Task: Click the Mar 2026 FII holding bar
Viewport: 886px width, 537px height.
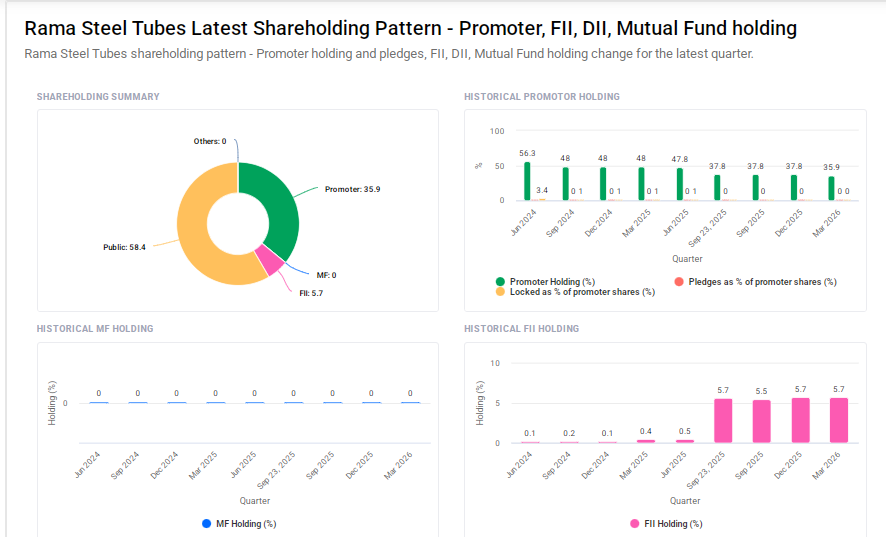Action: tap(839, 421)
